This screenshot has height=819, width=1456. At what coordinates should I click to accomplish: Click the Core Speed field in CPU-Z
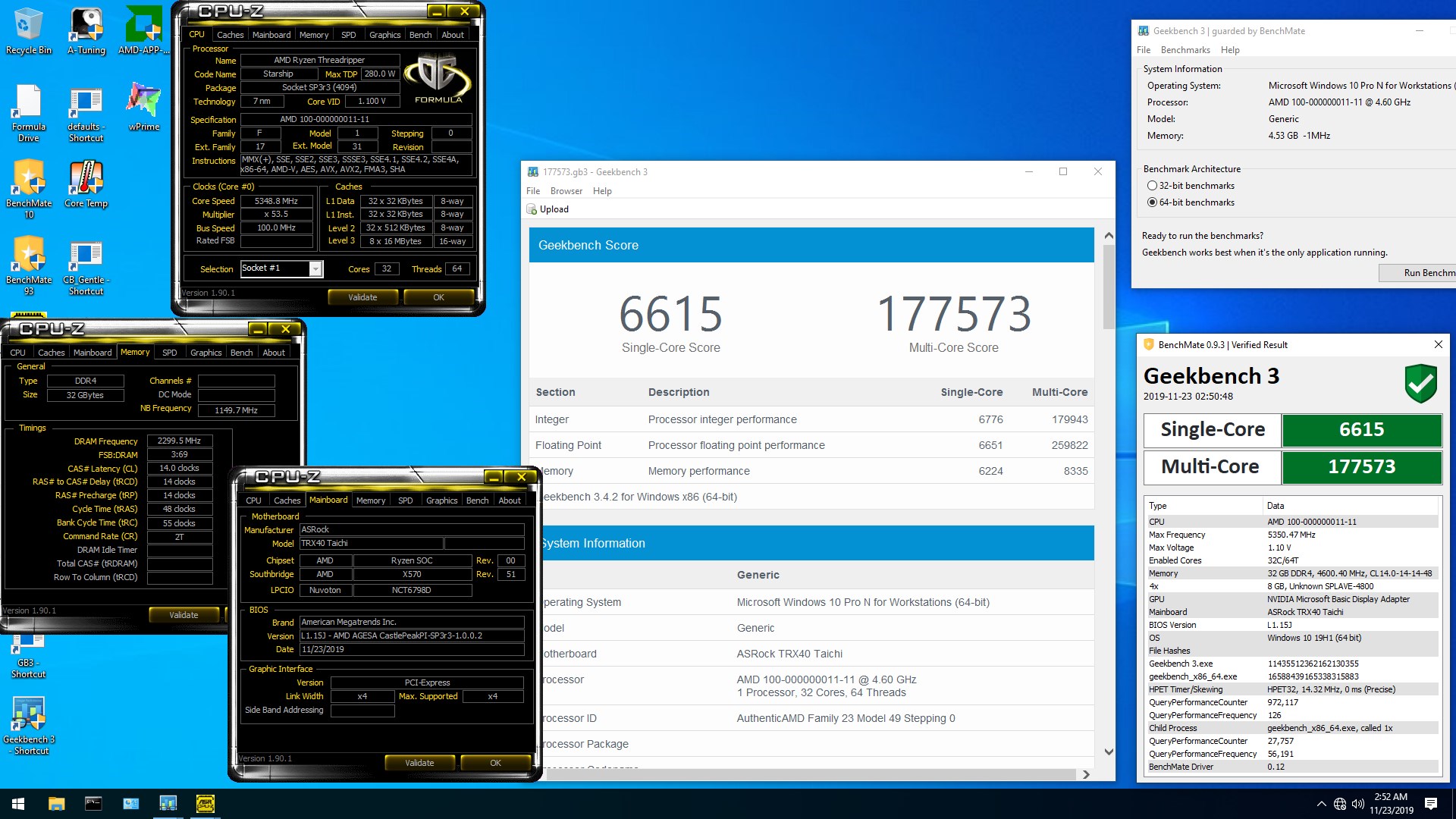(x=276, y=201)
